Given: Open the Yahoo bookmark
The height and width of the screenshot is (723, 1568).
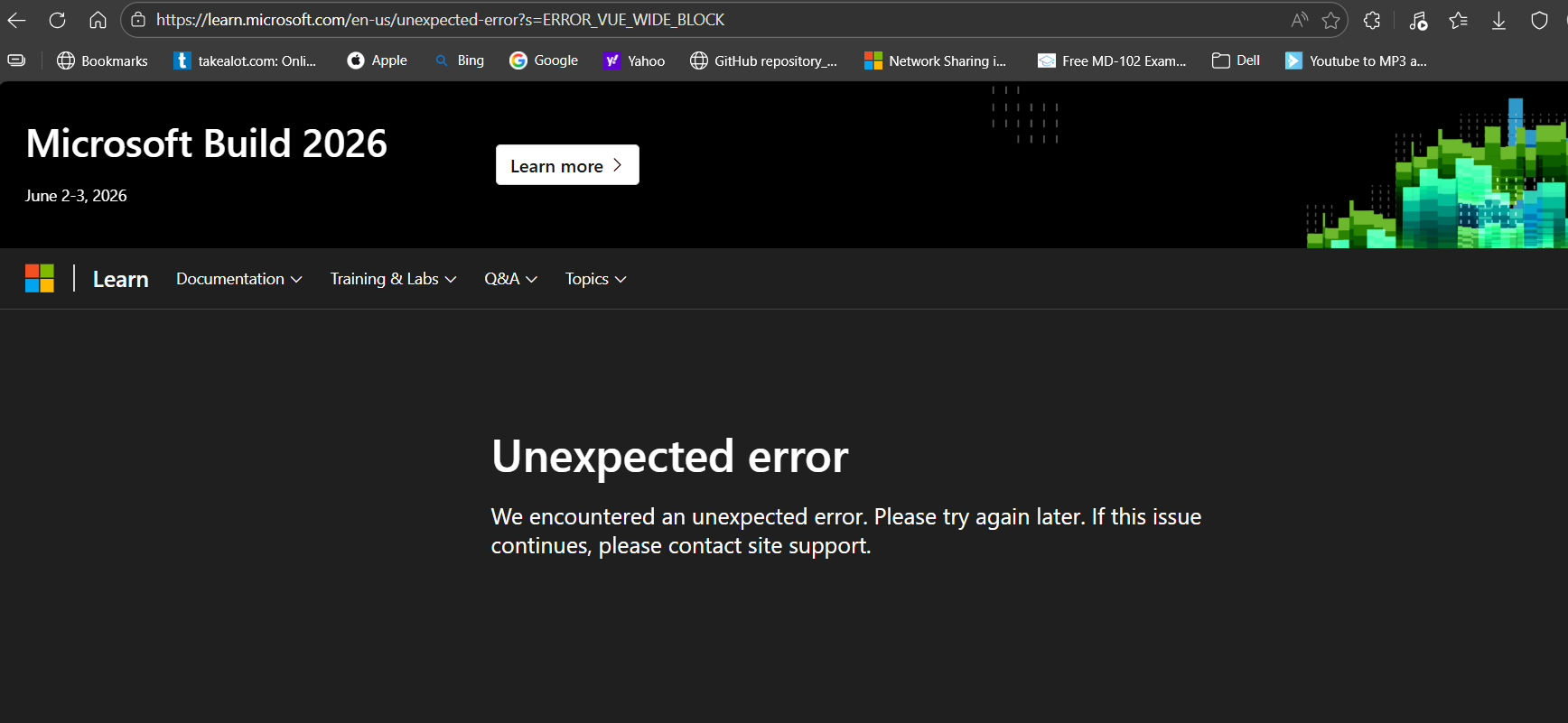Looking at the screenshot, I should click(634, 60).
